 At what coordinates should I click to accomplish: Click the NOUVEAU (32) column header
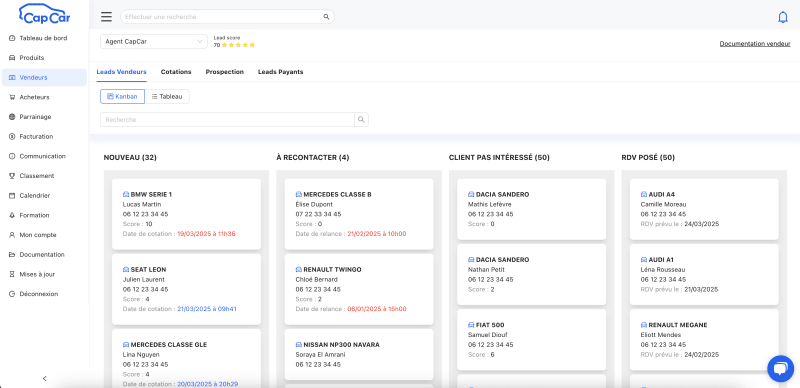(x=130, y=158)
